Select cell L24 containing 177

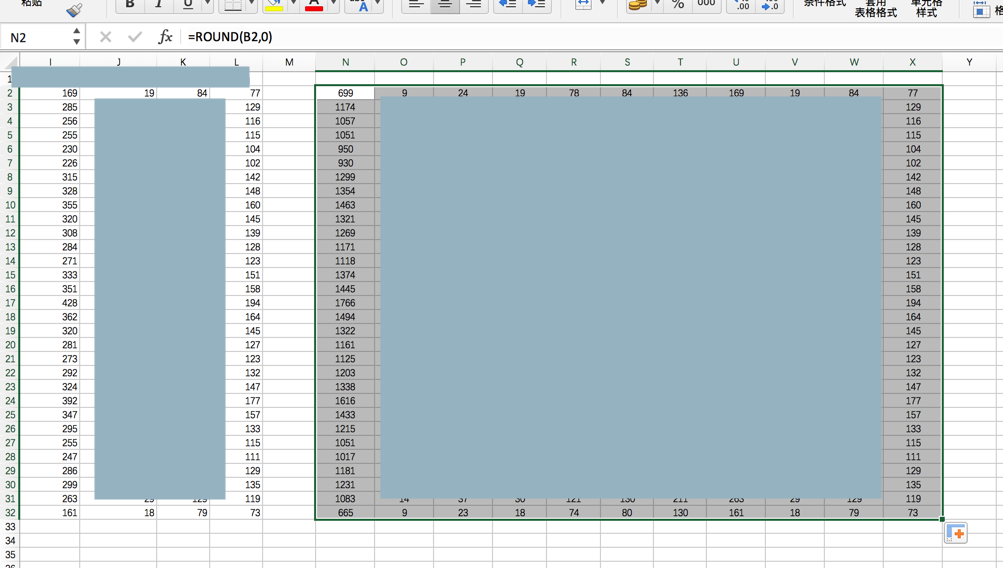(236, 400)
